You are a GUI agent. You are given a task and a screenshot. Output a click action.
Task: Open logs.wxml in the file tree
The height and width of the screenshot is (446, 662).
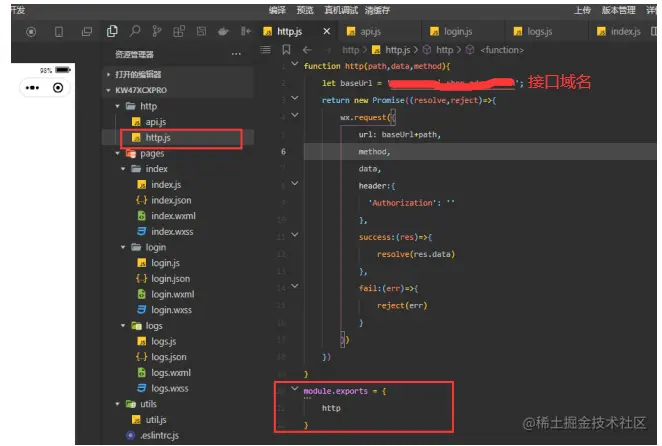171,373
